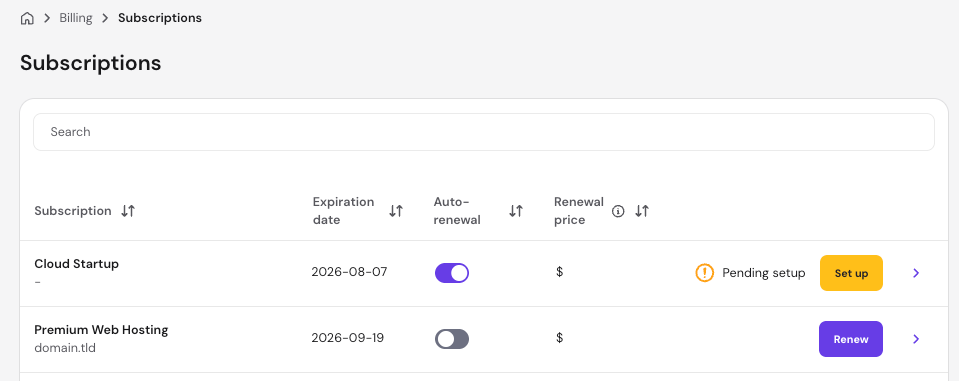Expand Premium Web Hosting row chevron
This screenshot has height=381, width=959.
pos(916,339)
